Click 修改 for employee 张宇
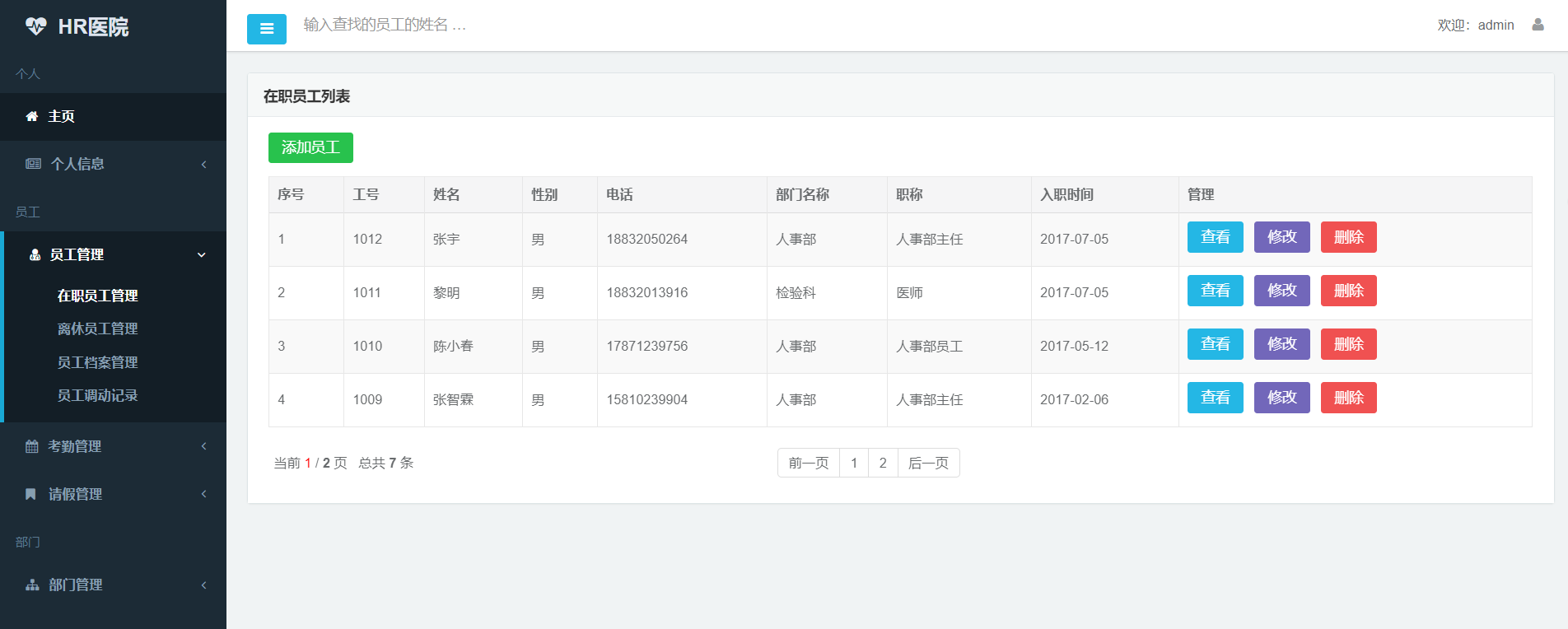The width and height of the screenshot is (1568, 629). tap(1282, 237)
